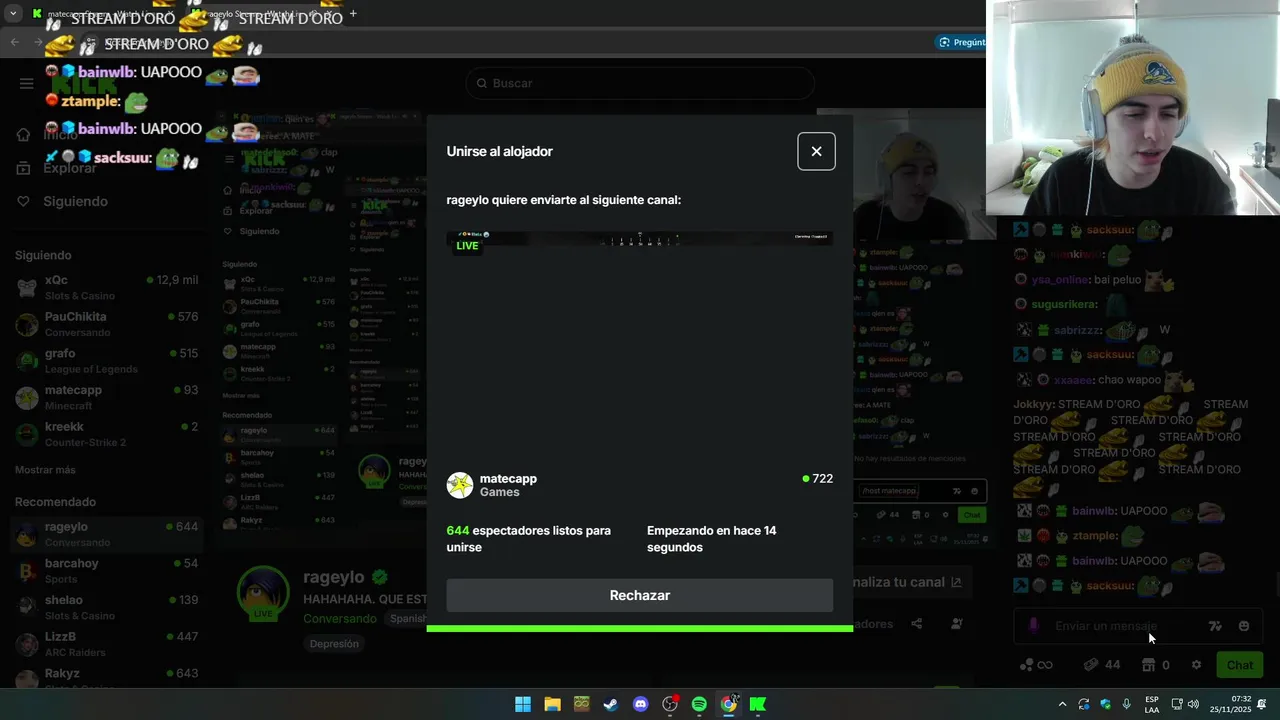1280x720 pixels.
Task: Open File Explorer from taskbar
Action: click(552, 704)
